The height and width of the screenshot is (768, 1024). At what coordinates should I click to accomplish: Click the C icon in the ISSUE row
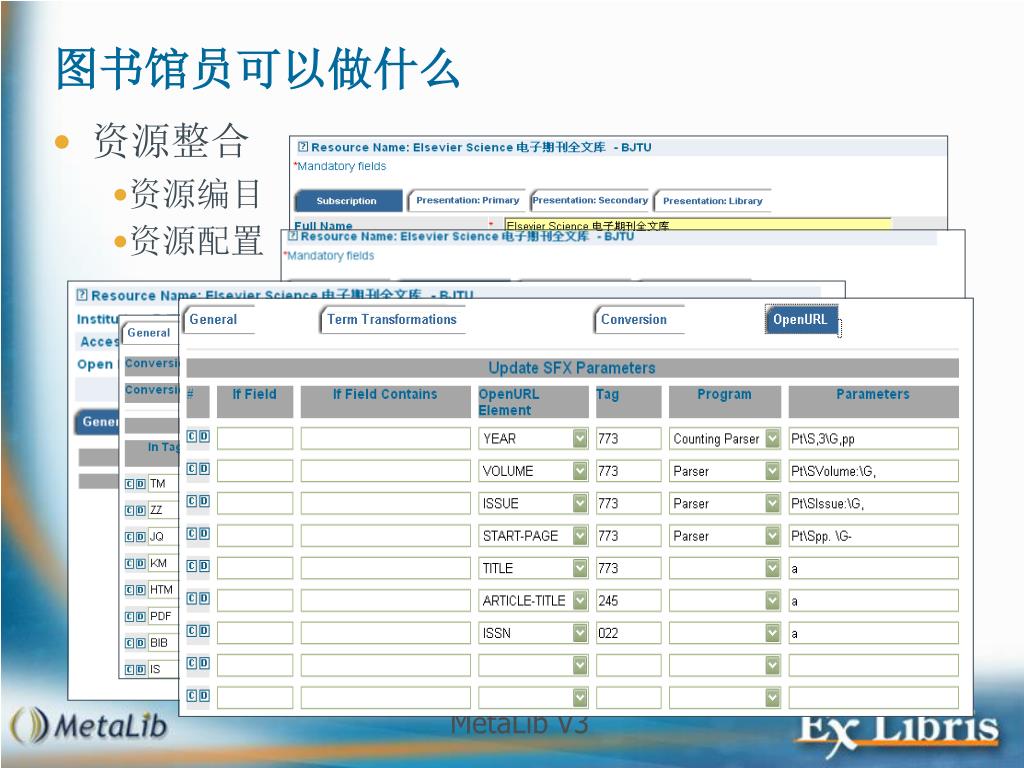[192, 501]
